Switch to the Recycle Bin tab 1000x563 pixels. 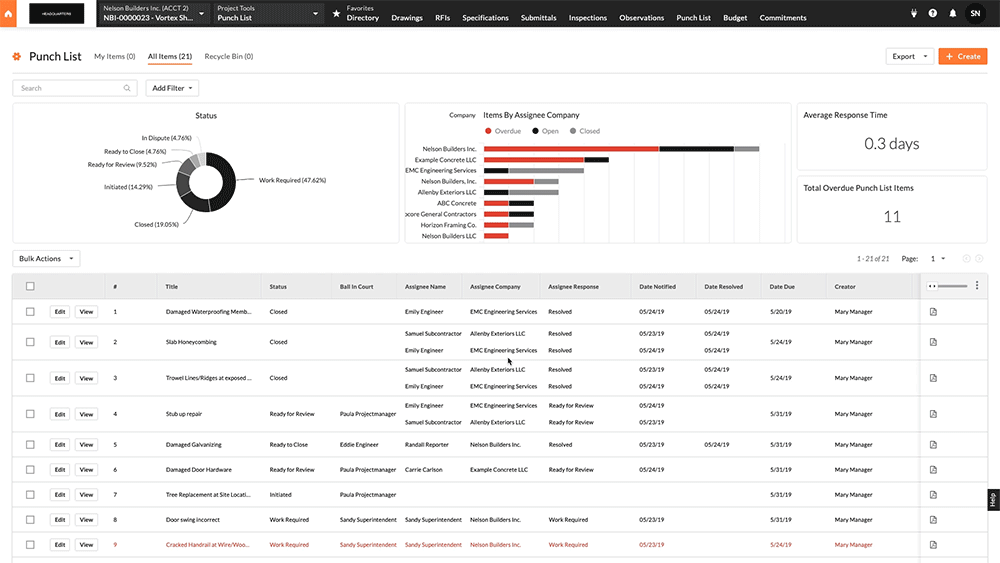228,57
